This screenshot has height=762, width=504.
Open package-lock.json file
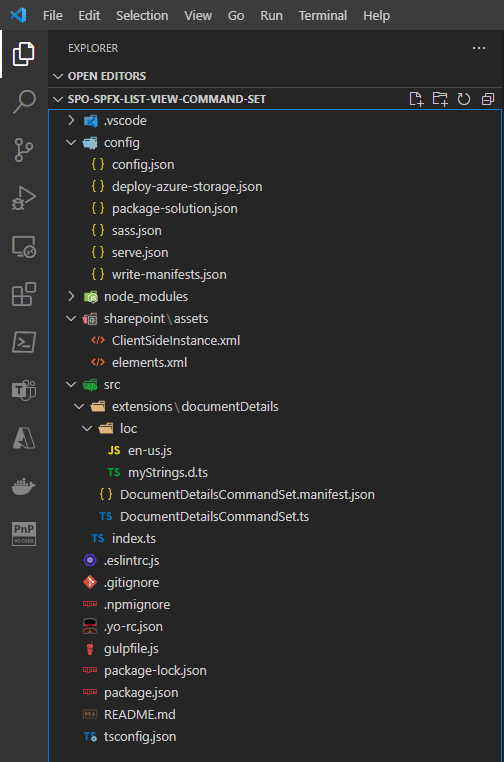[x=275, y=671]
